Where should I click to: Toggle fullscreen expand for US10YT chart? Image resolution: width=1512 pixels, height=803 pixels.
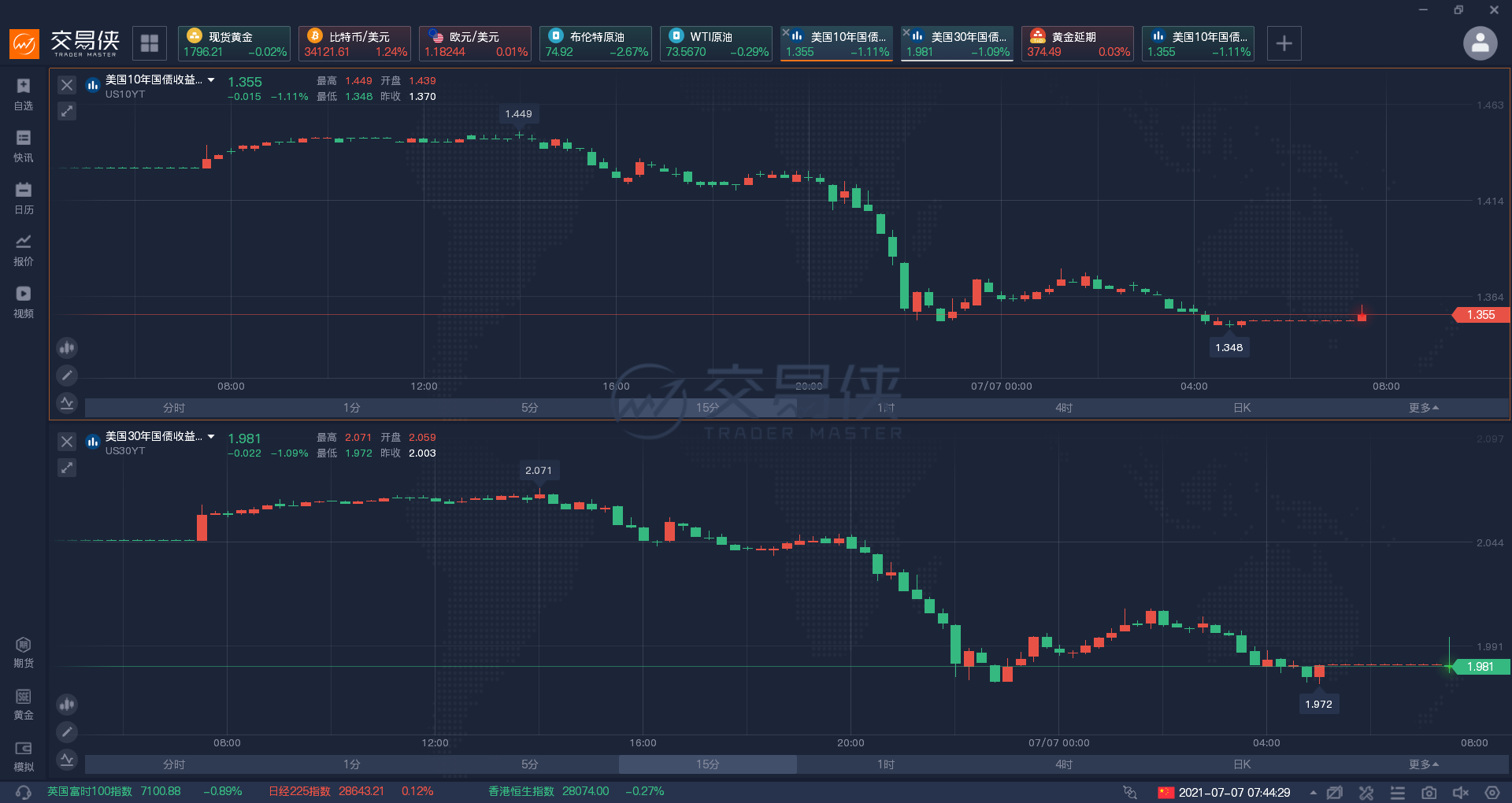tap(67, 111)
